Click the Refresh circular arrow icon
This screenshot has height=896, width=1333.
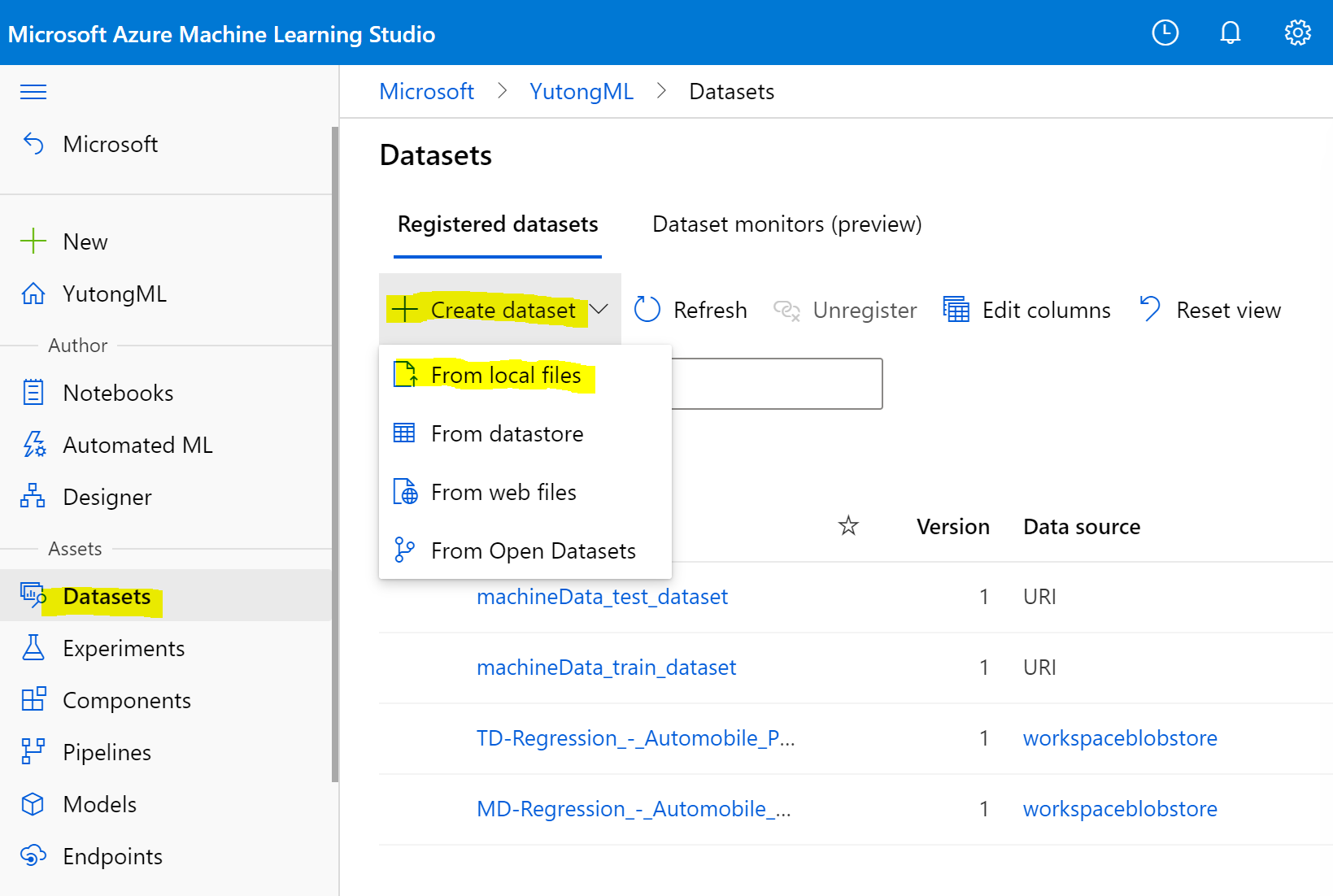(x=647, y=310)
